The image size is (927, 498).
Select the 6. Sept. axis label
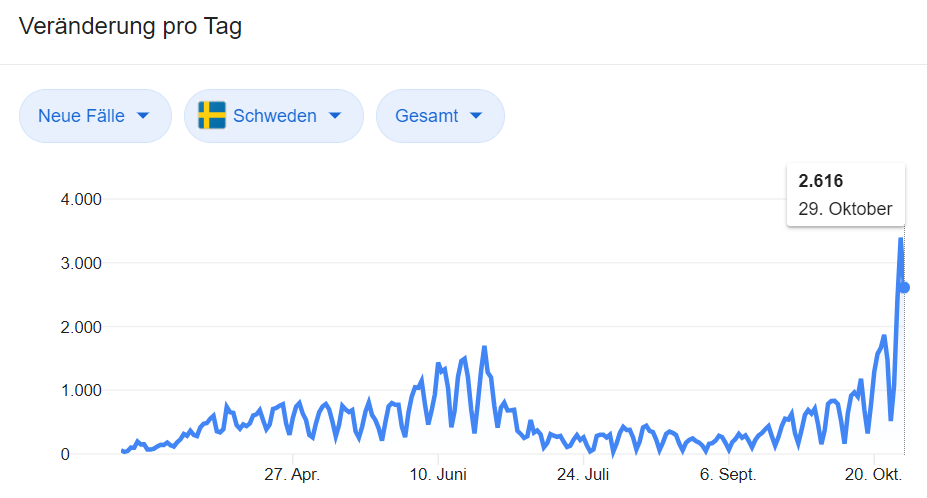(728, 474)
